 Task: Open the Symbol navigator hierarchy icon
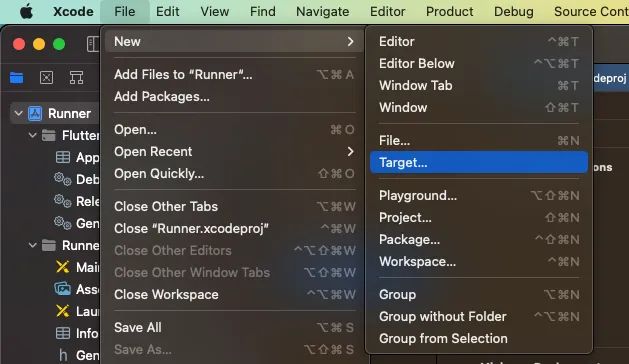76,77
